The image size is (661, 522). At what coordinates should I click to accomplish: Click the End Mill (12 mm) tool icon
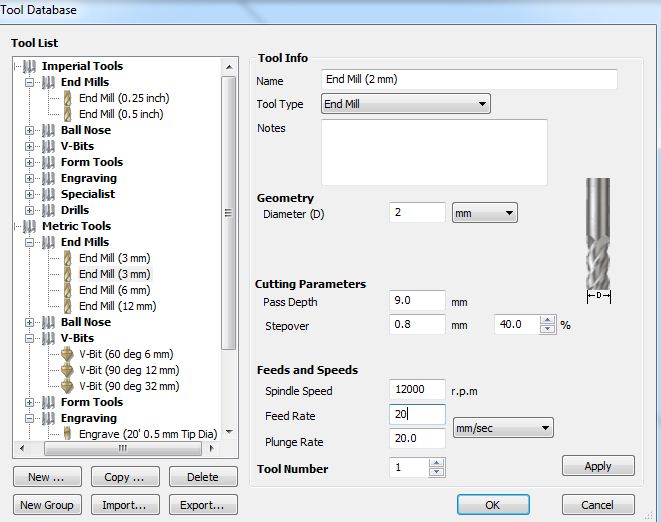67,306
